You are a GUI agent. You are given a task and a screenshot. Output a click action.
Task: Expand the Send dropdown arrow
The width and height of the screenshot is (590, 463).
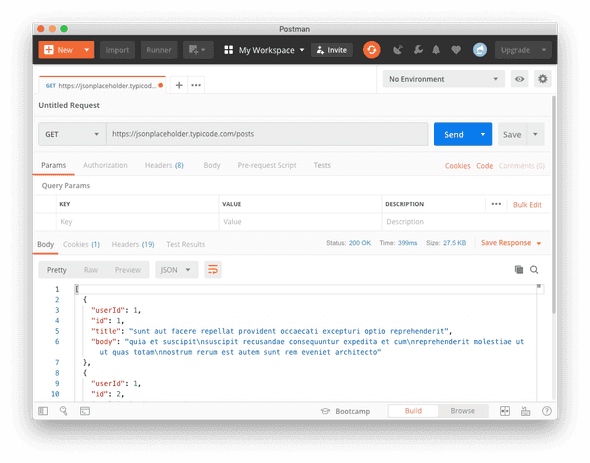click(483, 134)
